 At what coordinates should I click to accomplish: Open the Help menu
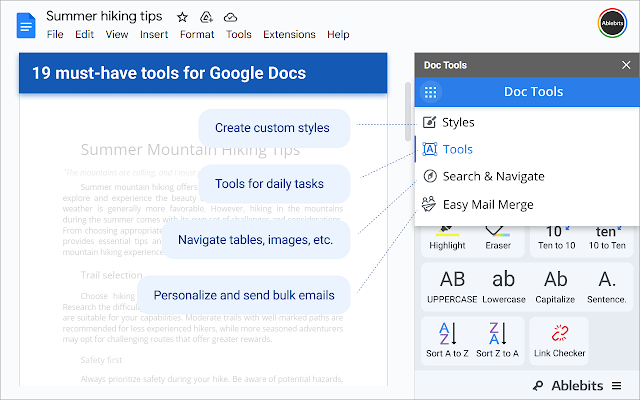pyautogui.click(x=338, y=34)
